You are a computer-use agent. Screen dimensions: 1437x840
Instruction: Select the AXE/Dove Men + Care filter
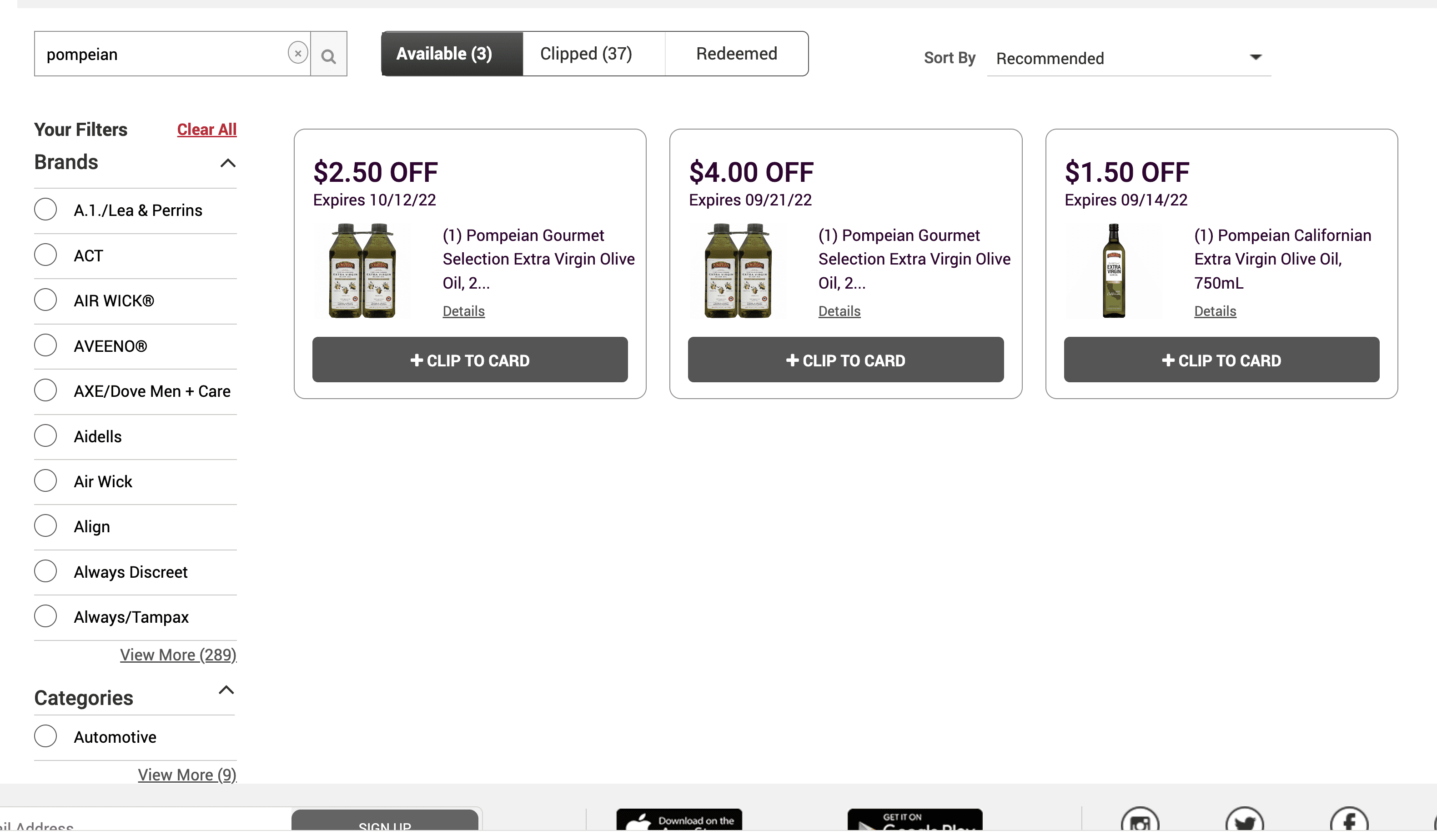[x=45, y=390]
